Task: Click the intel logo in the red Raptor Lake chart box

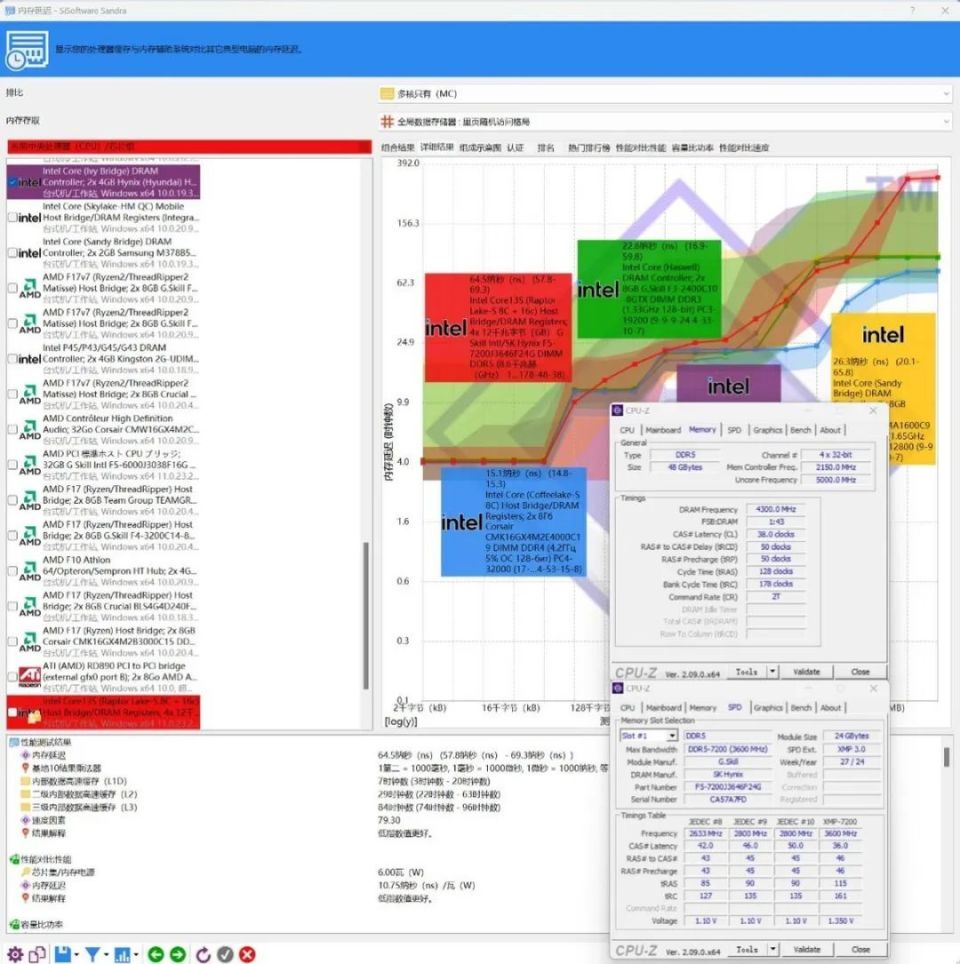Action: pos(446,328)
